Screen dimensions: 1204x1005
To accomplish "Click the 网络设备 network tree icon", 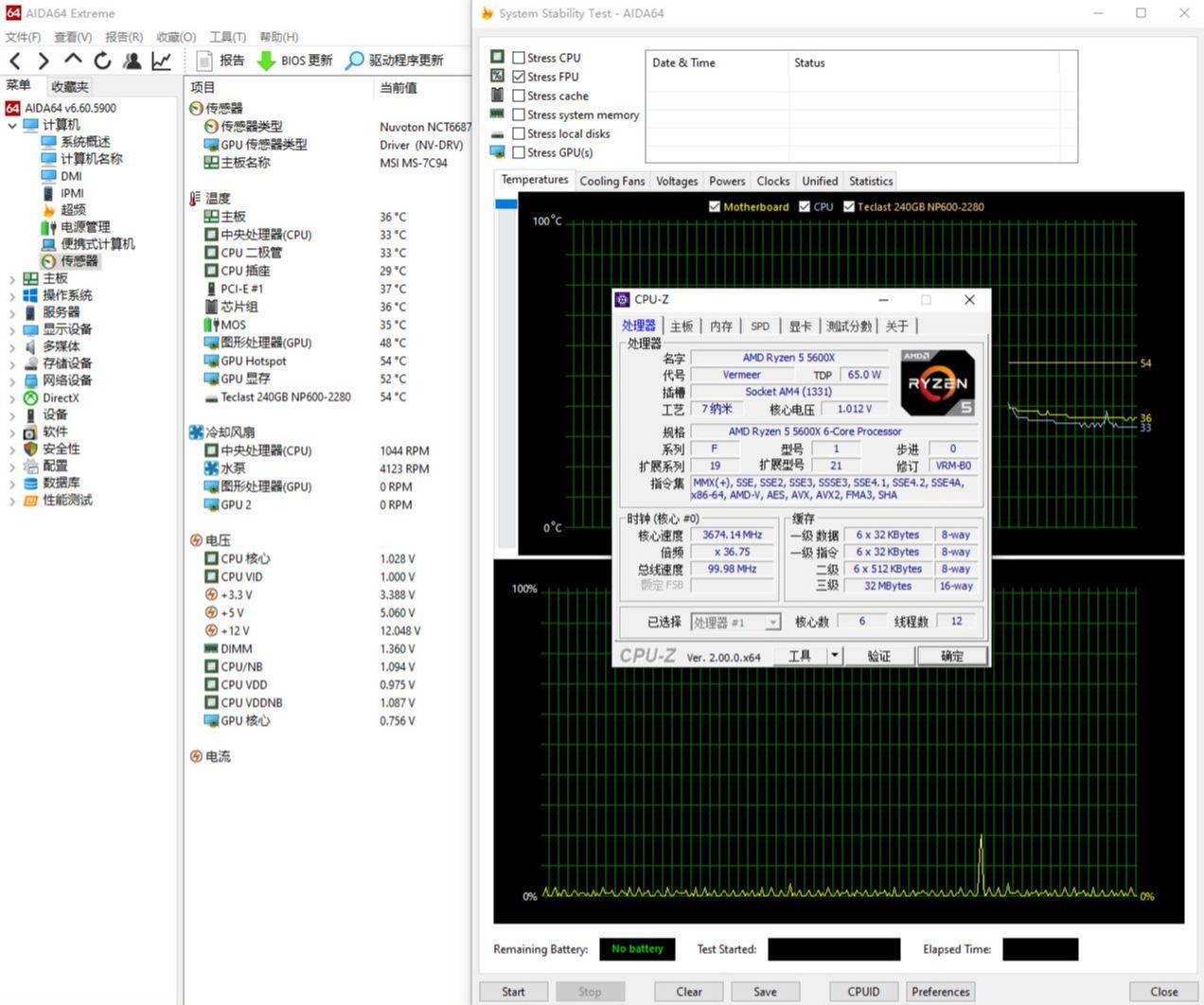I will click(x=30, y=380).
